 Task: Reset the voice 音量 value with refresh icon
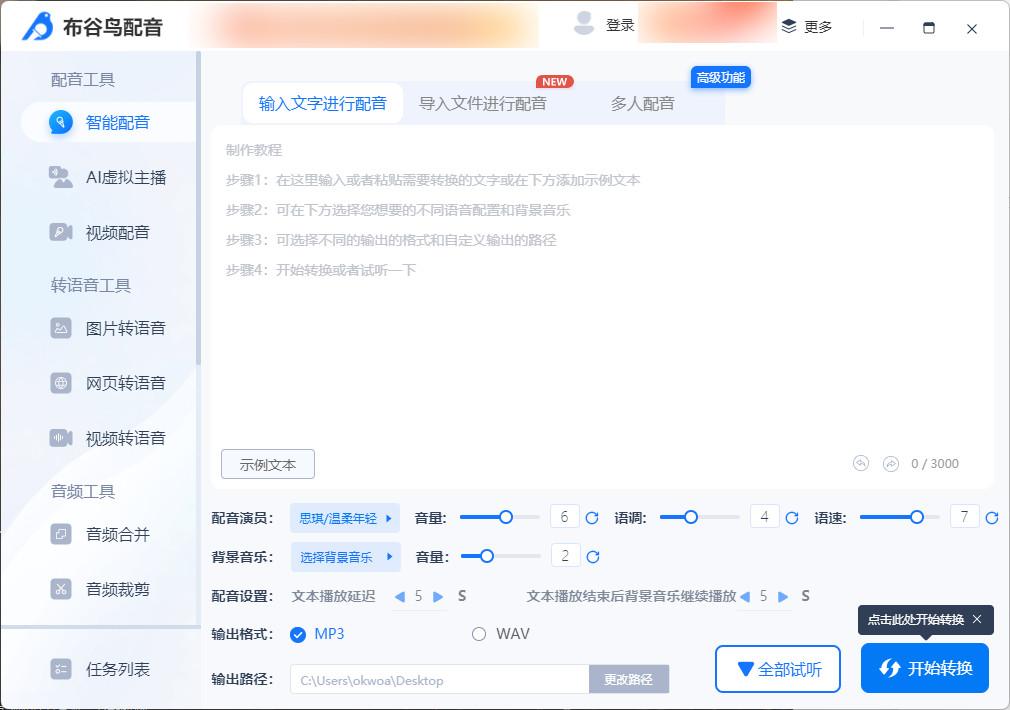tap(592, 518)
